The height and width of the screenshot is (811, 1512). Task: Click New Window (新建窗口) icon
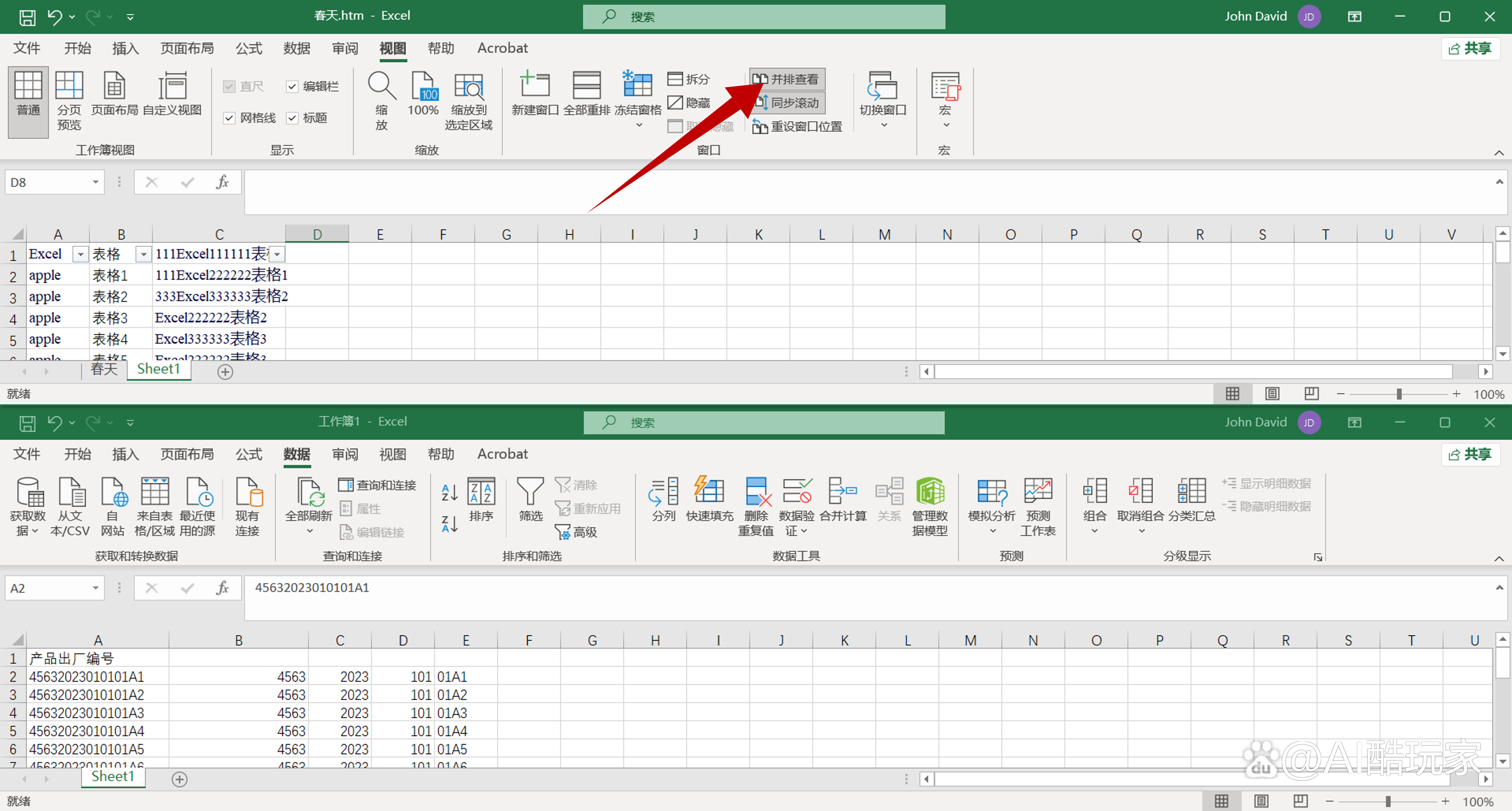(x=535, y=94)
